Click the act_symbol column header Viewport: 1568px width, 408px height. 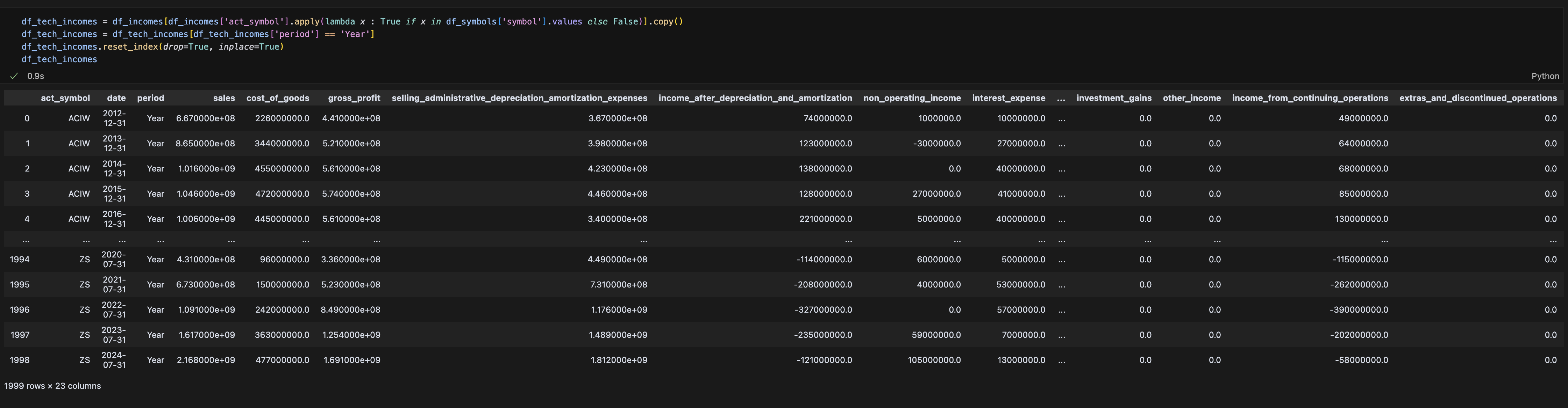(65, 98)
